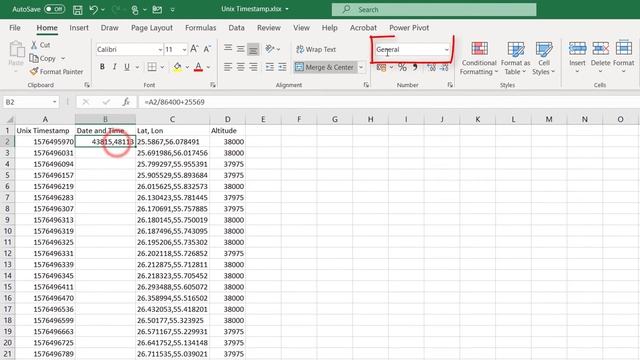Activate Format Painter brush

point(34,71)
